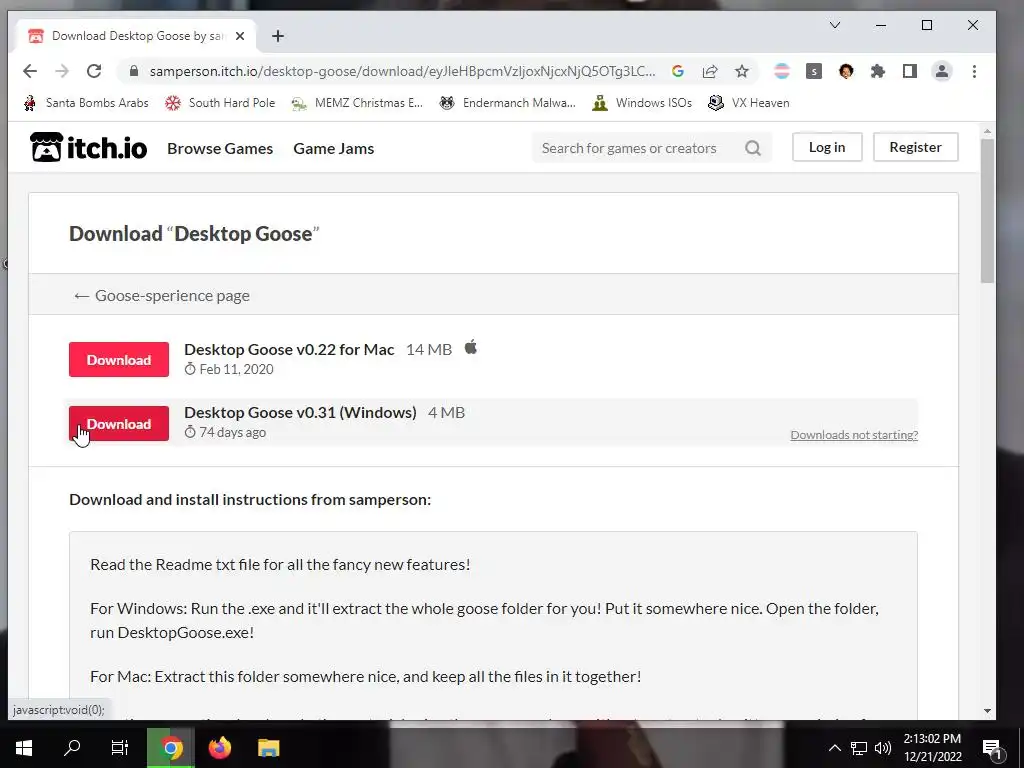Reload the page with refresh icon

(x=94, y=71)
